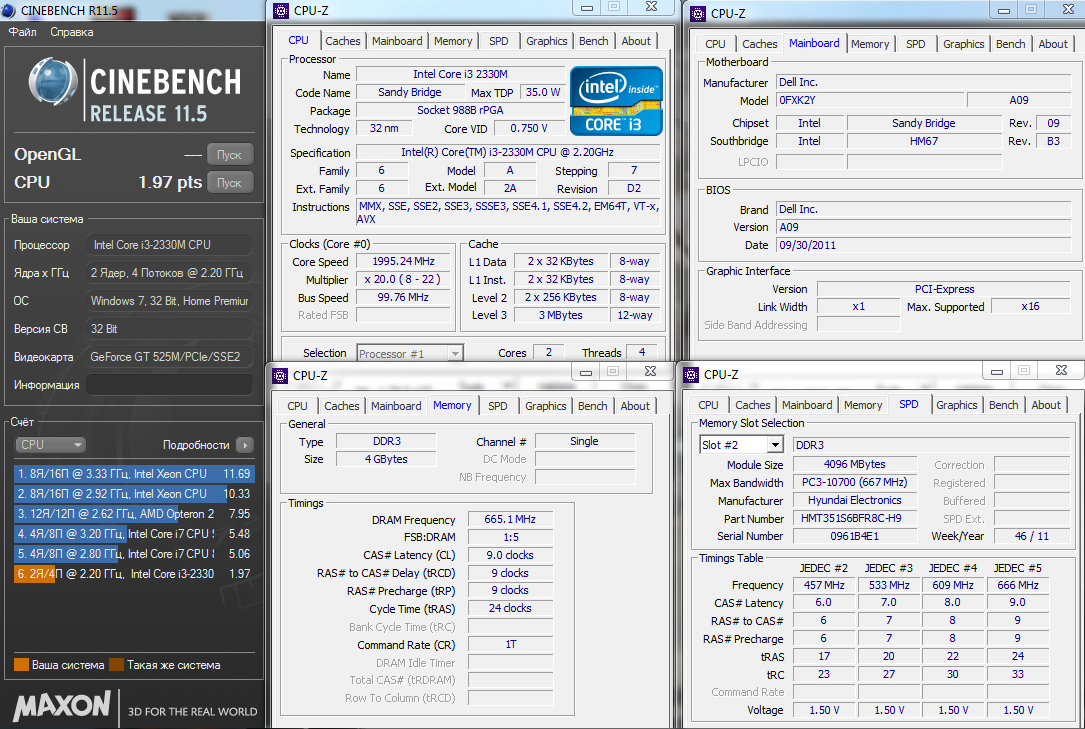This screenshot has width=1085, height=729.
Task: Open the Подробности details arrow button
Action: click(245, 445)
